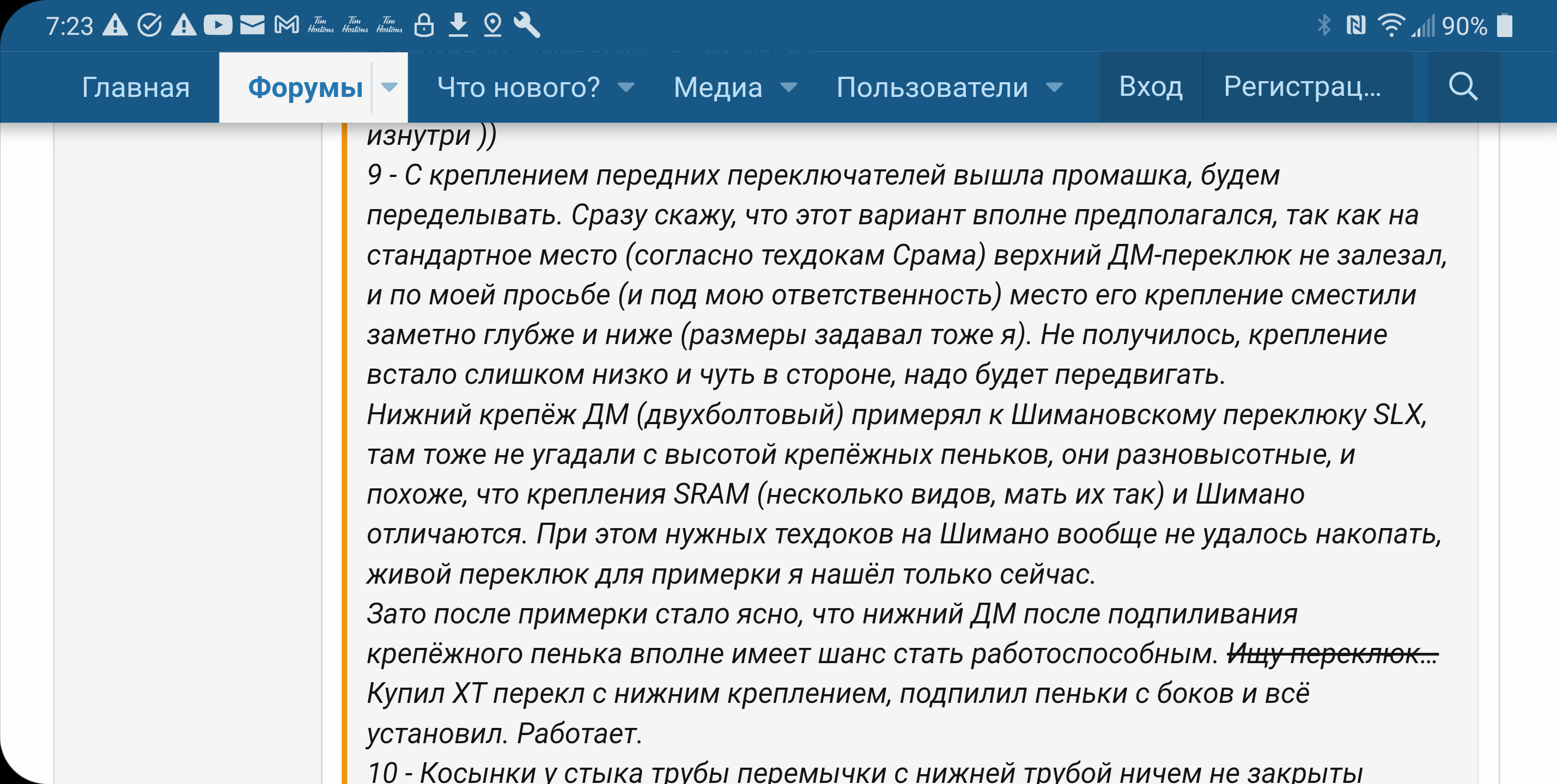Click the Регистрация button
Image resolution: width=1557 pixels, height=784 pixels.
pyautogui.click(x=1303, y=87)
